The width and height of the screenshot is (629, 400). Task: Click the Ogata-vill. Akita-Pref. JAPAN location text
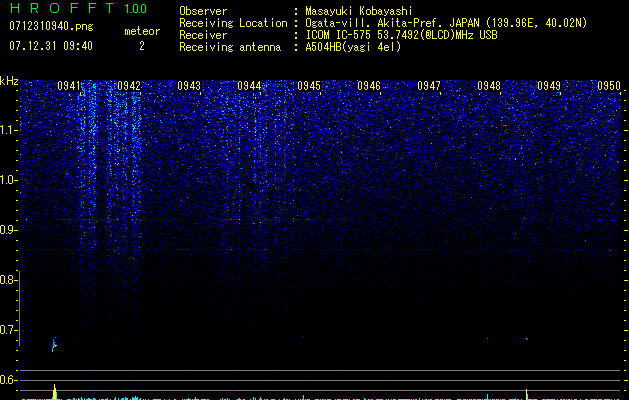tap(446, 23)
